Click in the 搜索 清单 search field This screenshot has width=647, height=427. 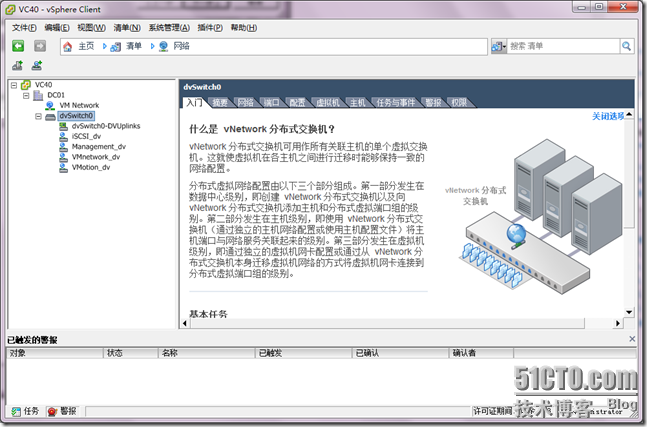pos(564,46)
